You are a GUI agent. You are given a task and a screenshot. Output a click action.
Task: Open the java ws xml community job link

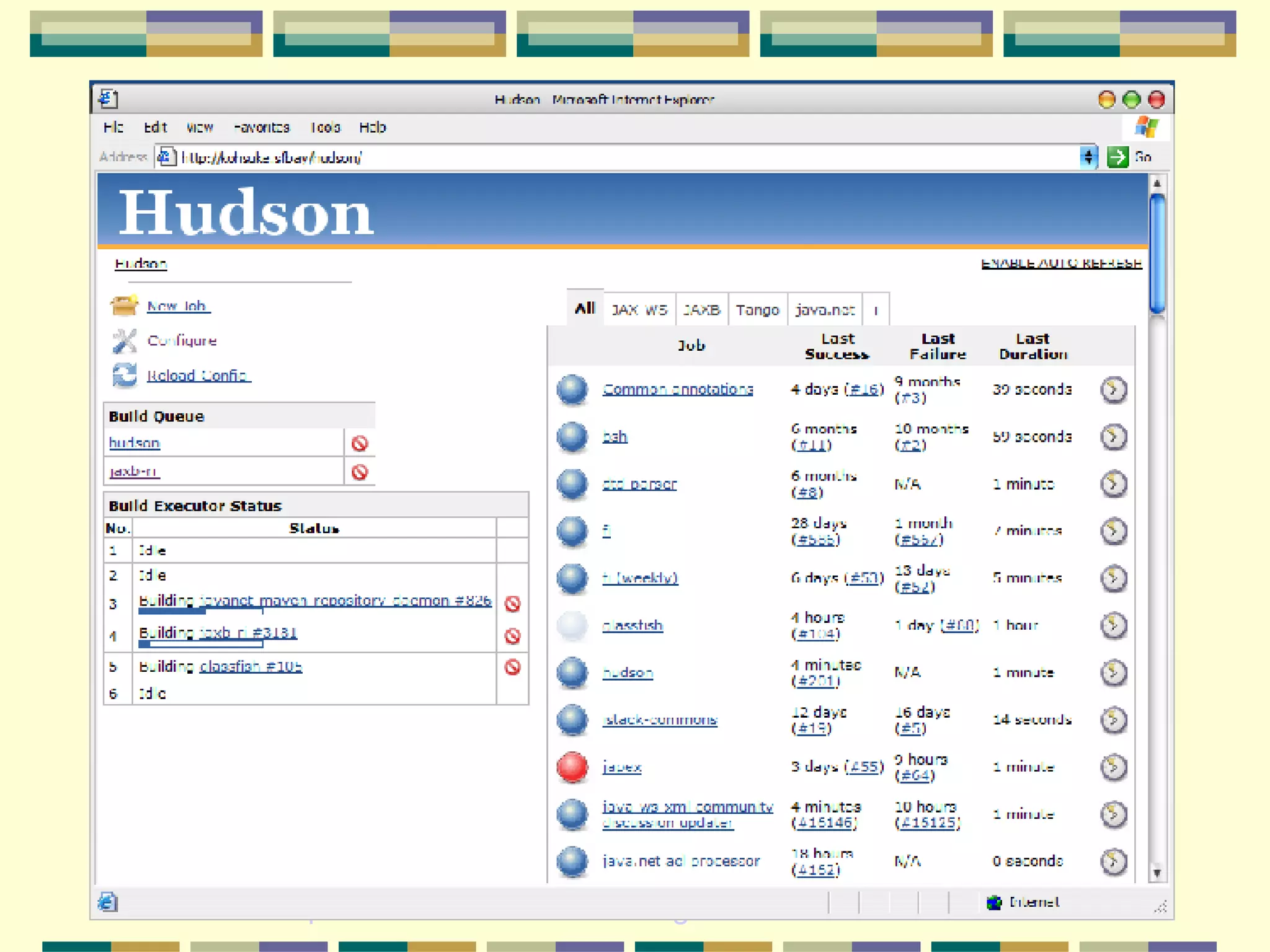688,814
